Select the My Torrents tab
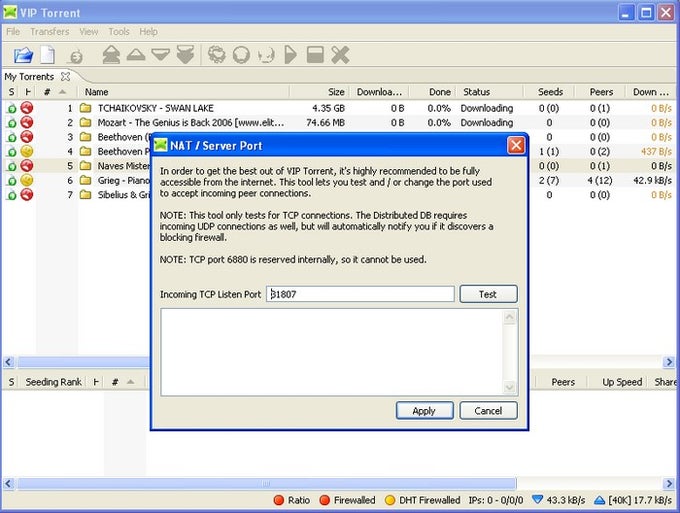Image resolution: width=680 pixels, height=513 pixels. [x=29, y=77]
